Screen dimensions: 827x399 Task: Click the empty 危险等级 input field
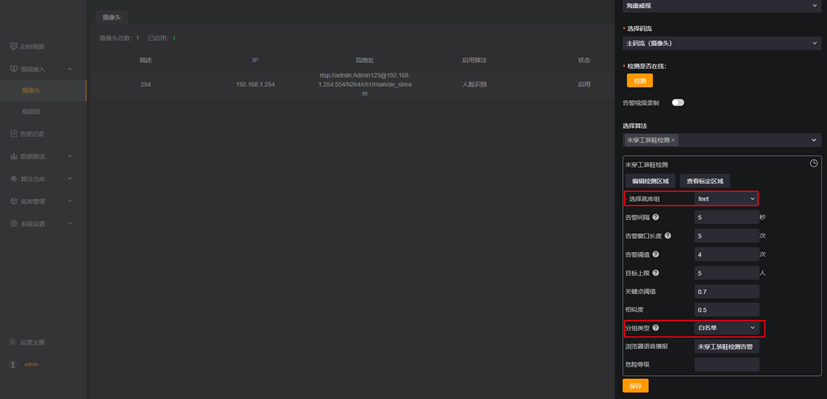[x=727, y=365]
